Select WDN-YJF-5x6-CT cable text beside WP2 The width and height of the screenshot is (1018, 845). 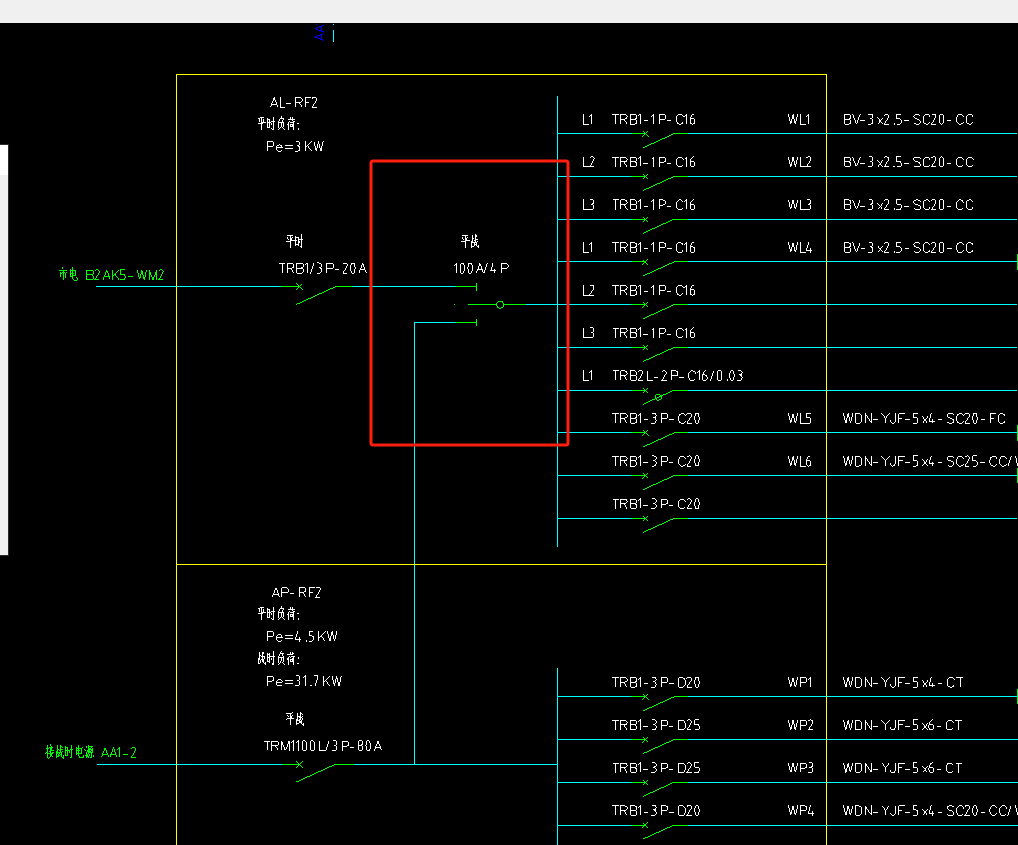(x=902, y=726)
